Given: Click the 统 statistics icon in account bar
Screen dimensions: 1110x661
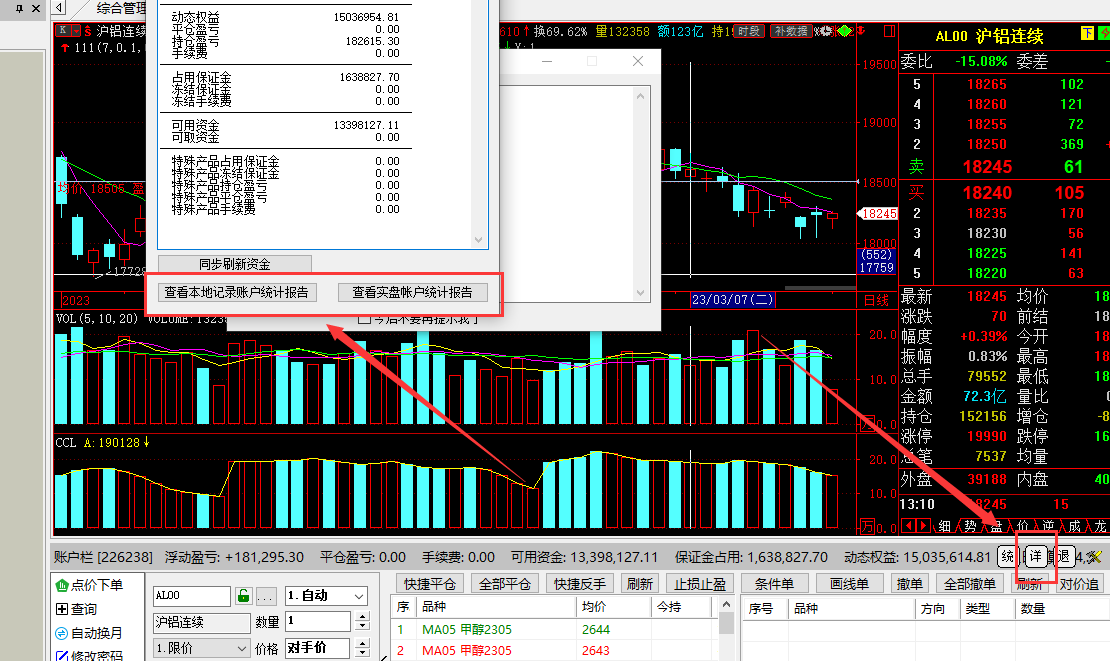Looking at the screenshot, I should tap(1008, 557).
